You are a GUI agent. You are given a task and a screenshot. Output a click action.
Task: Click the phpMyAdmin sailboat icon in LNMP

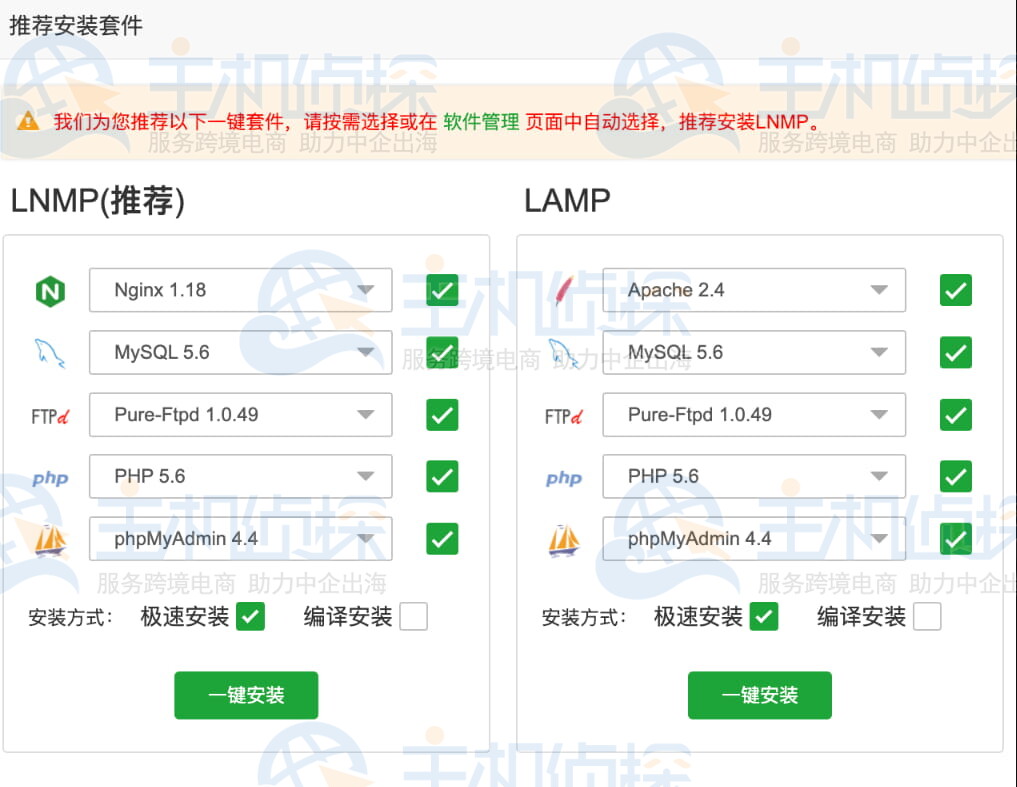tap(50, 540)
